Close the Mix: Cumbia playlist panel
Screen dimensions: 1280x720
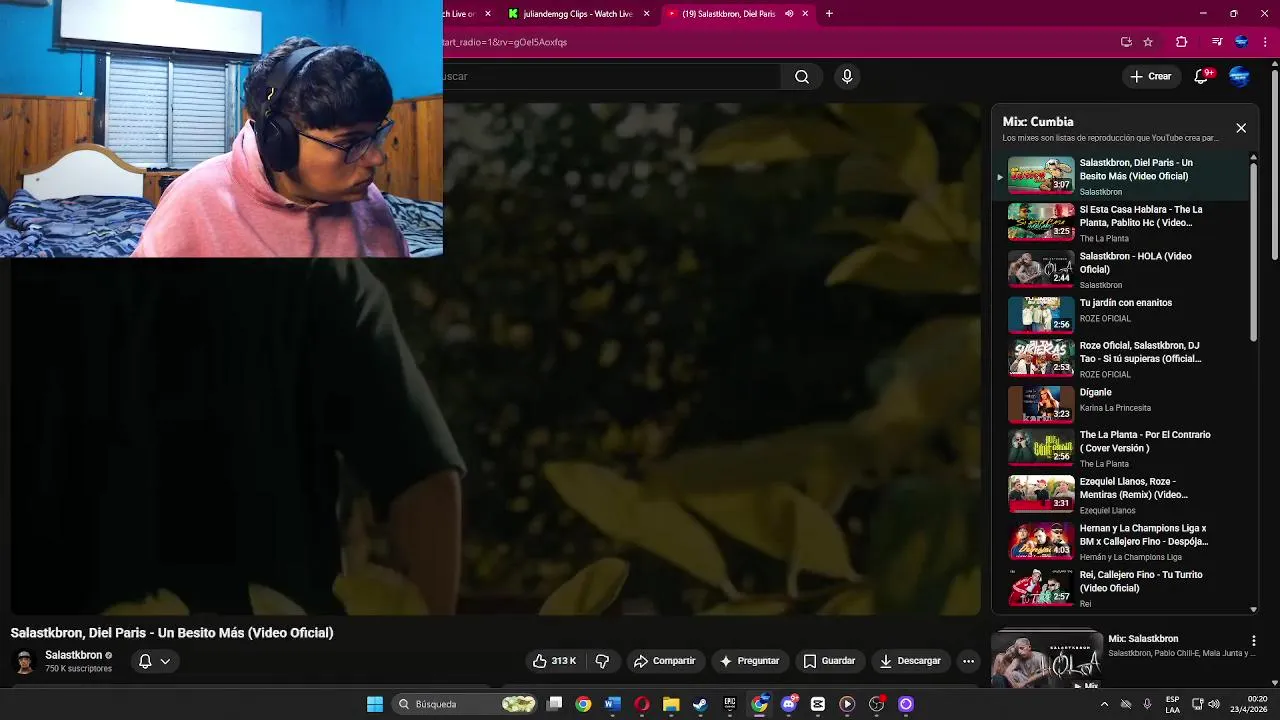click(x=1241, y=128)
